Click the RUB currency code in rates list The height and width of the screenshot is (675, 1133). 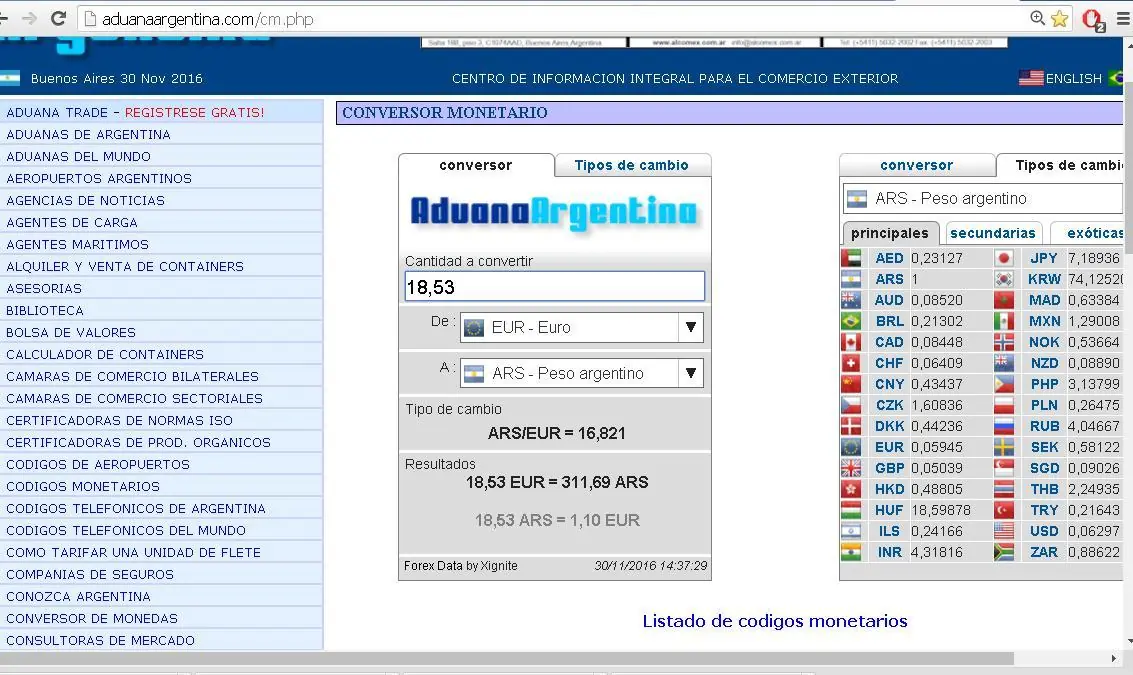point(1044,426)
